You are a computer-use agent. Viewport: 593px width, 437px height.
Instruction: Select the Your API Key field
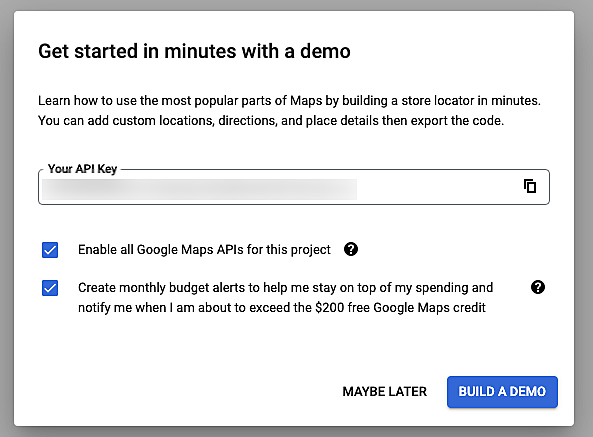tap(294, 187)
